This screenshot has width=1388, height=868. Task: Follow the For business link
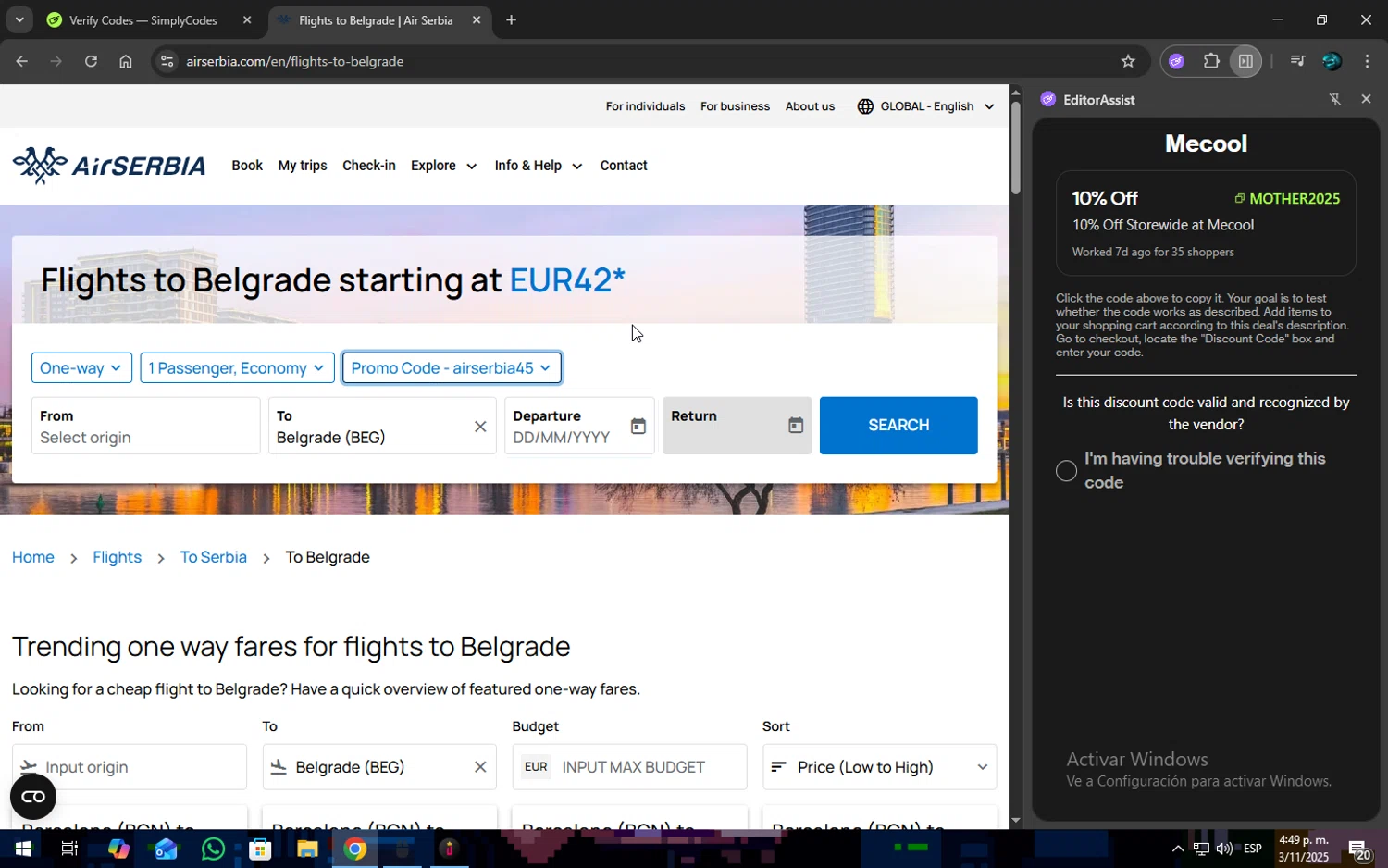736,106
